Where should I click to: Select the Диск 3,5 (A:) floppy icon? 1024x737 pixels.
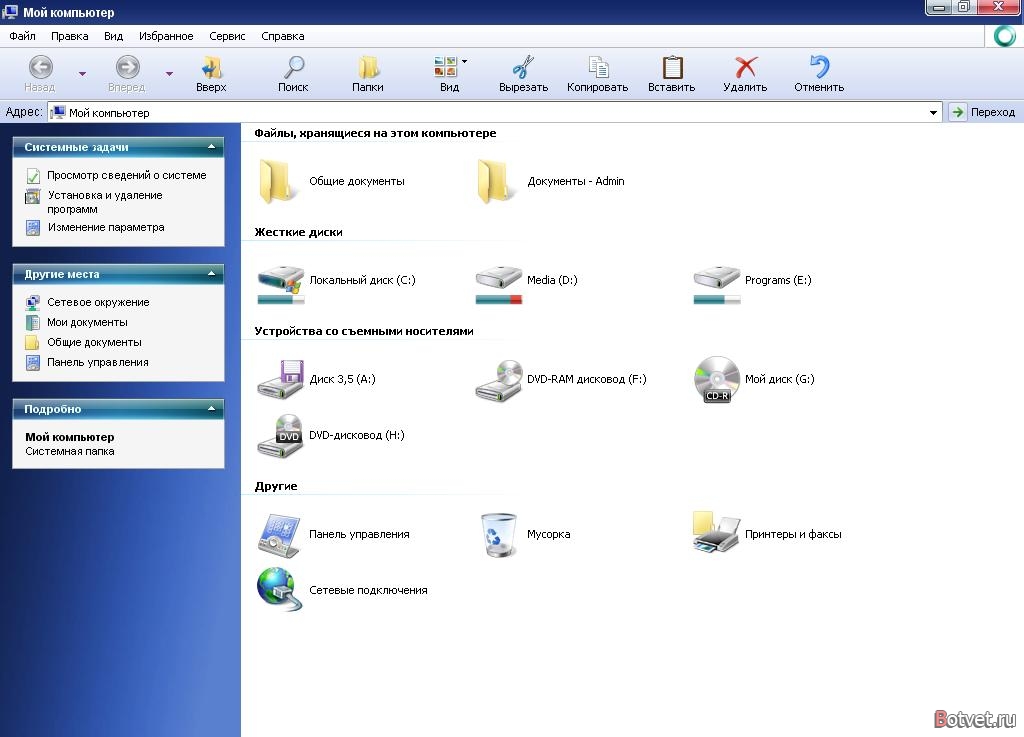(x=281, y=379)
